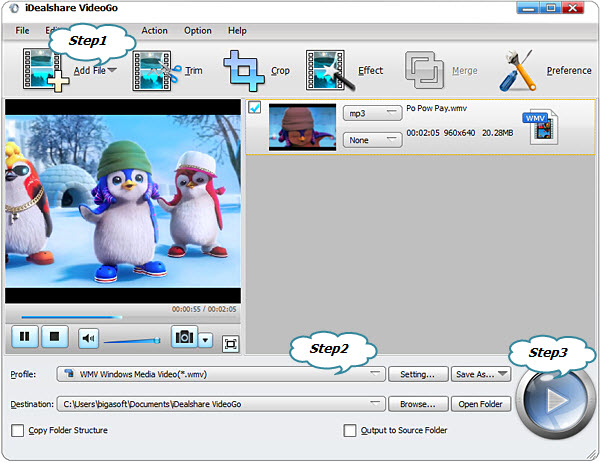Toggle full screen preview icon
Image resolution: width=600 pixels, height=463 pixels.
pos(230,344)
